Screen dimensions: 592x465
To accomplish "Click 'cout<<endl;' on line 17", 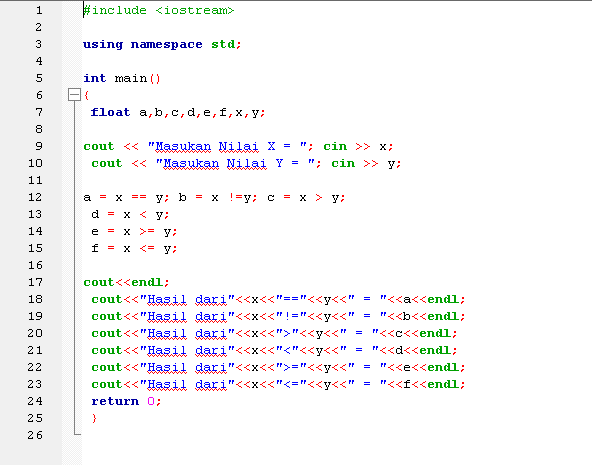I will (126, 282).
